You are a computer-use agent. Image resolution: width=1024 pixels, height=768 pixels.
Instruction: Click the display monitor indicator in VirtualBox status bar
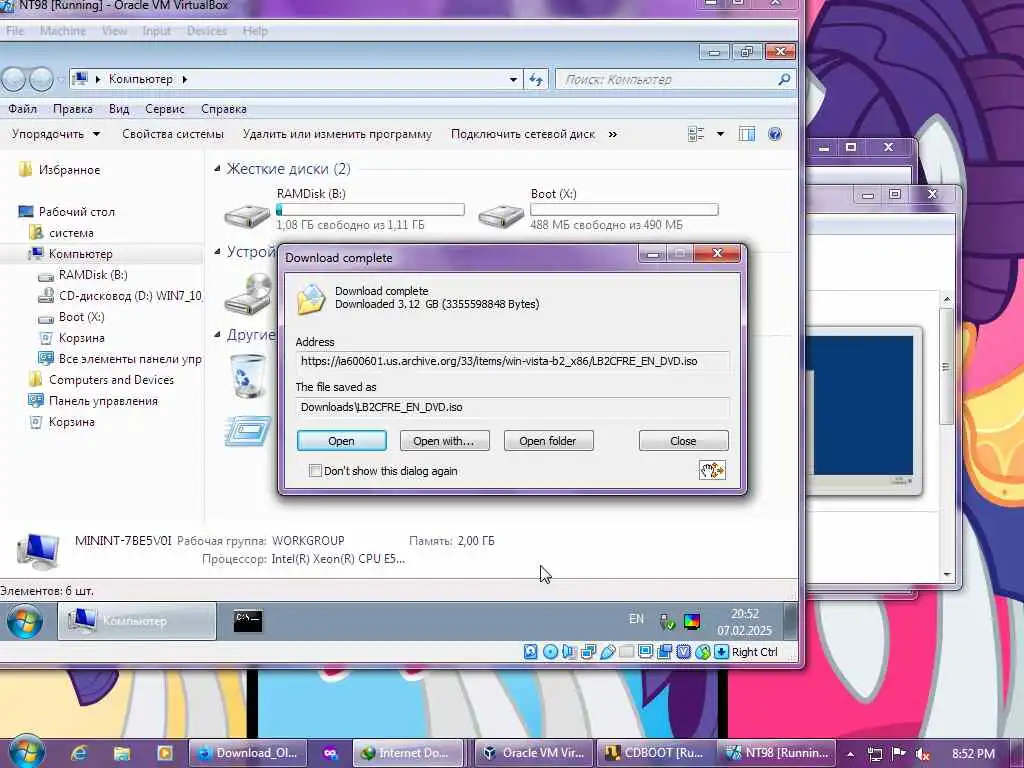click(x=645, y=652)
